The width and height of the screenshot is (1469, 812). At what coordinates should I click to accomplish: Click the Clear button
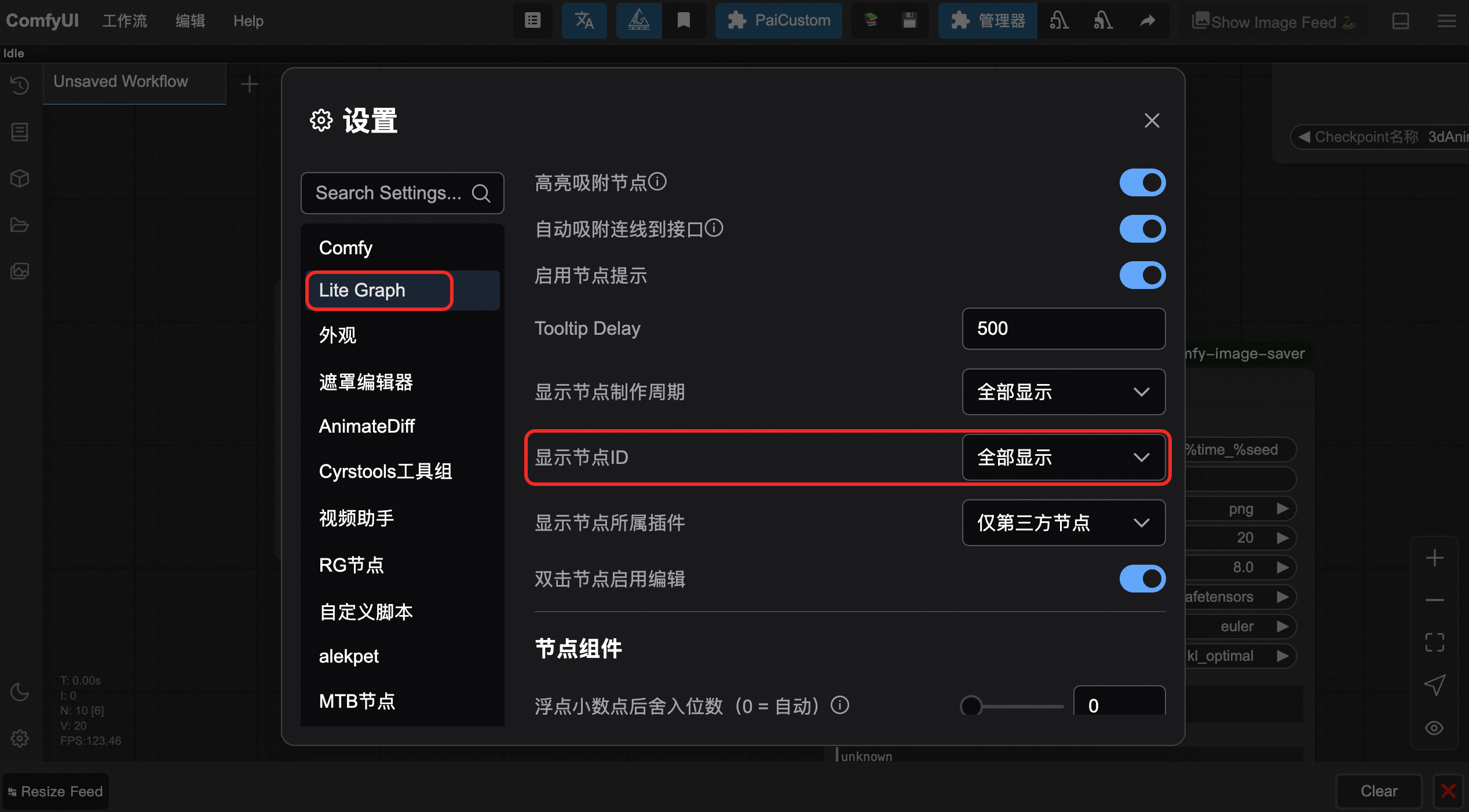(x=1379, y=791)
